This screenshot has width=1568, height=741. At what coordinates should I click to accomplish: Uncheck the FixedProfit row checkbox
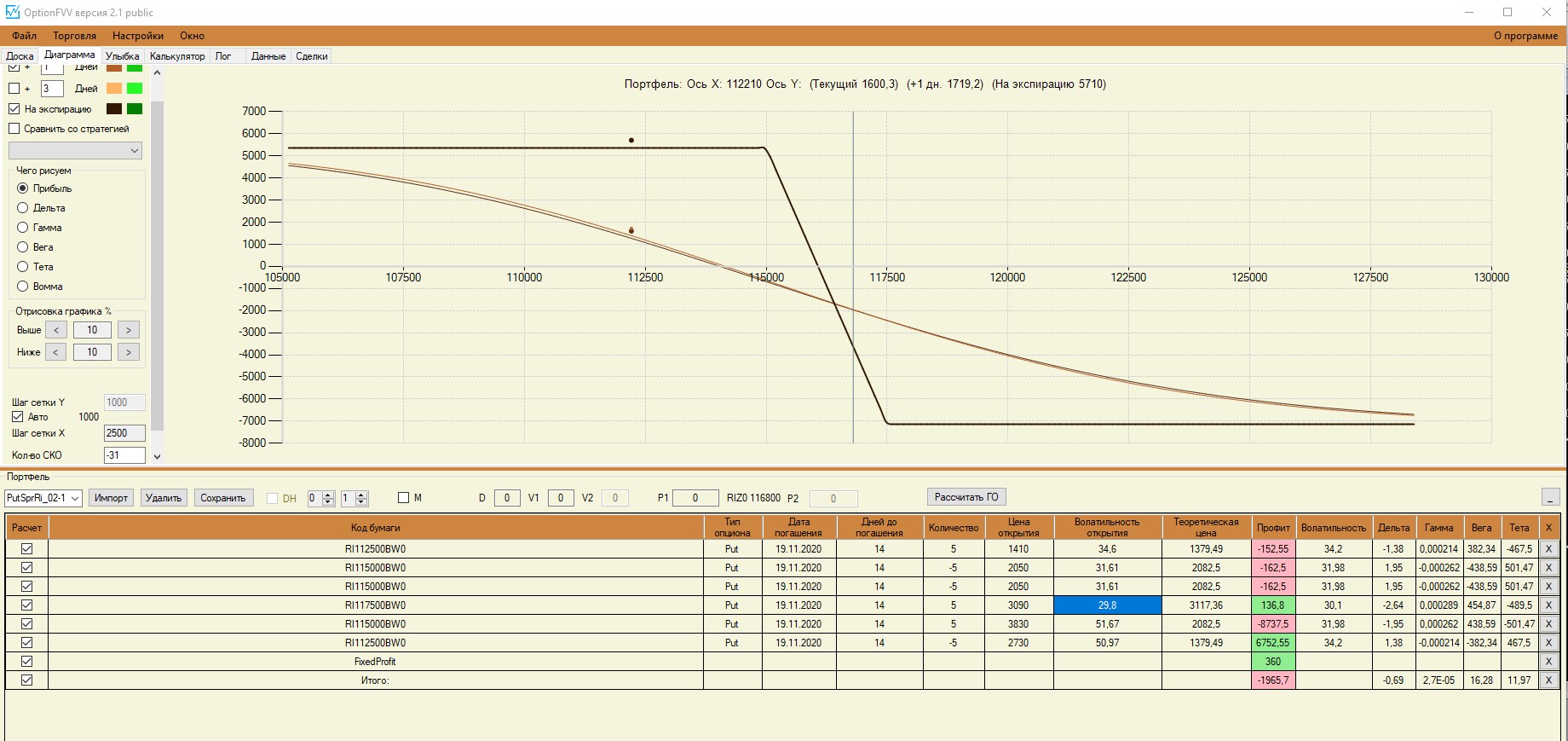26,662
